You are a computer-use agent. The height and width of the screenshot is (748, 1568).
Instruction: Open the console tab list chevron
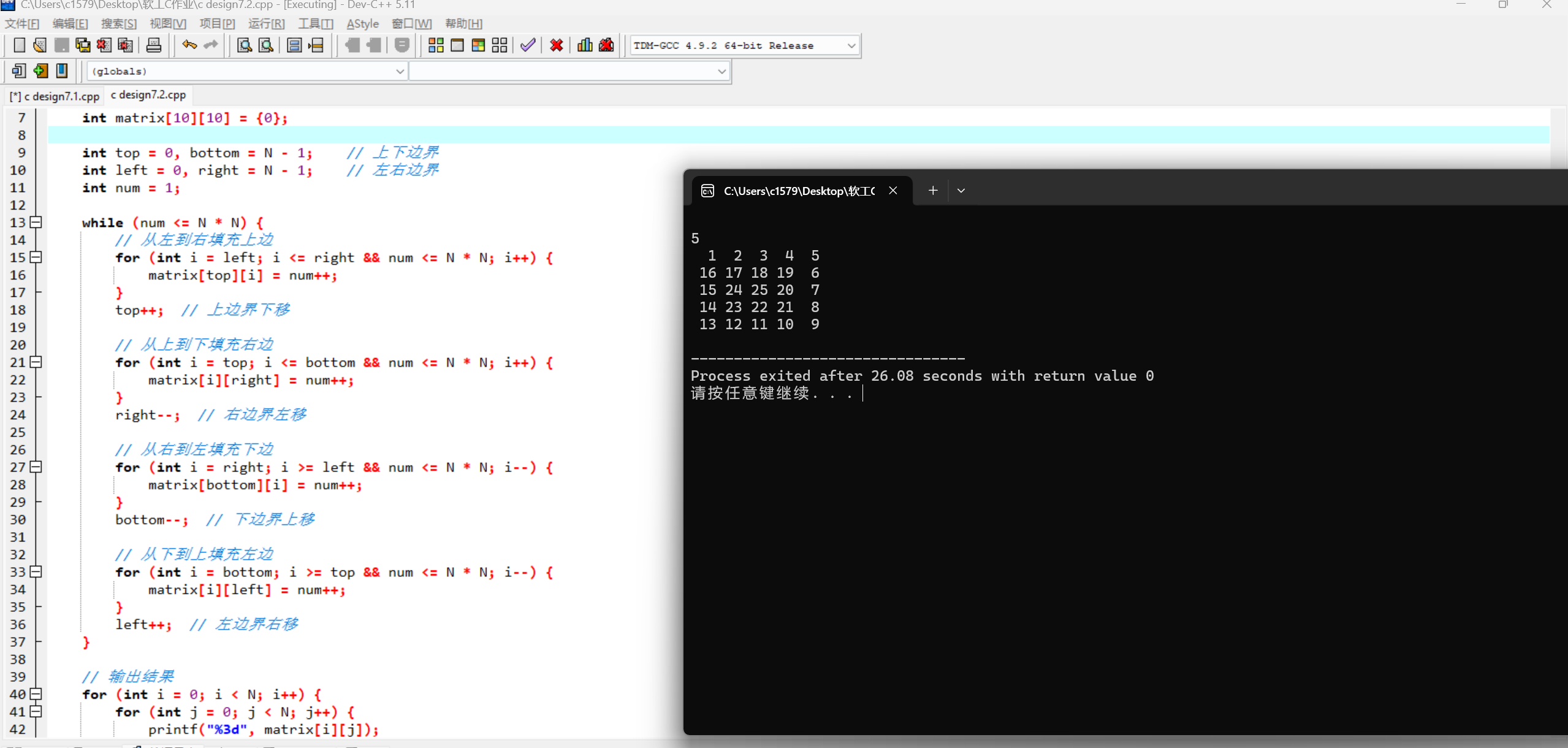pos(961,191)
